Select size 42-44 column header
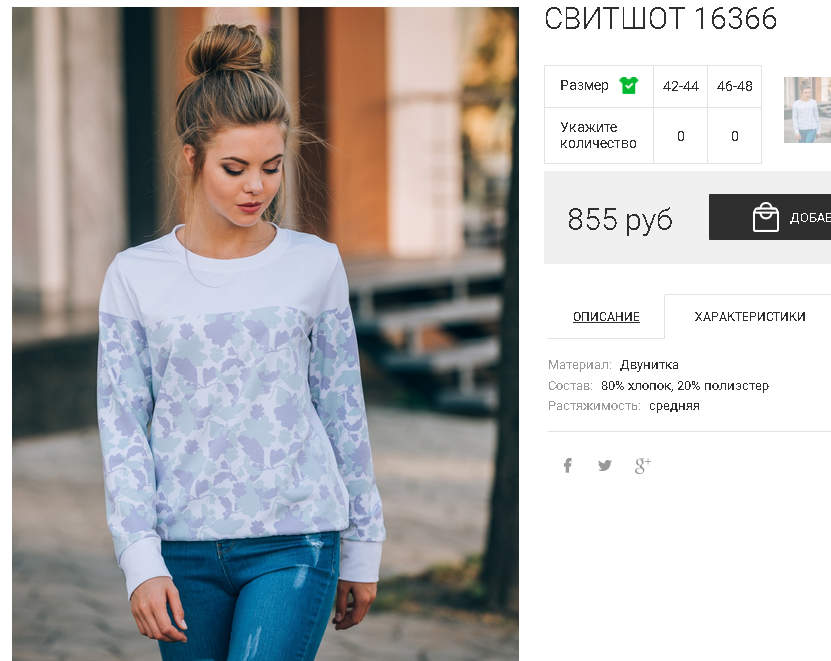The height and width of the screenshot is (661, 831). [680, 86]
